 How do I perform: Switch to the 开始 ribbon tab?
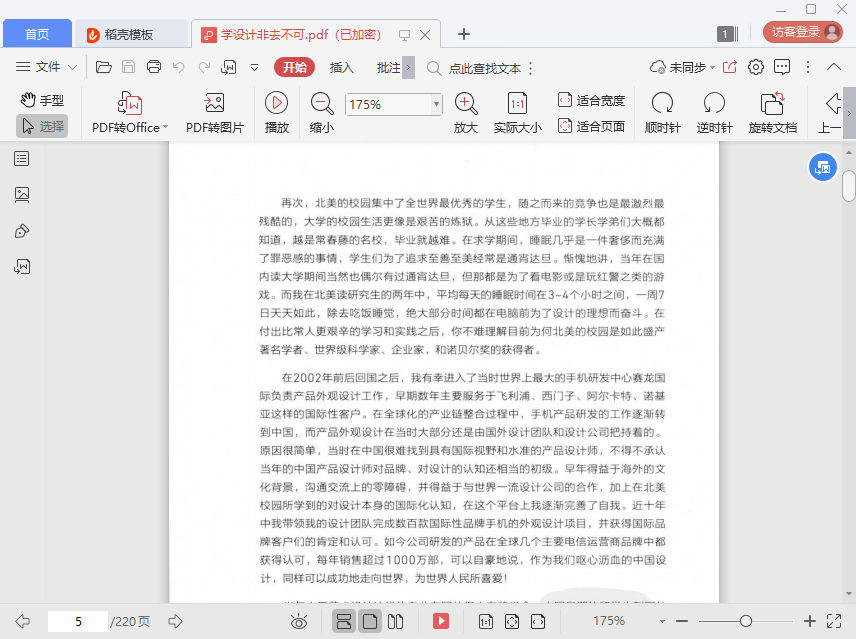click(294, 67)
